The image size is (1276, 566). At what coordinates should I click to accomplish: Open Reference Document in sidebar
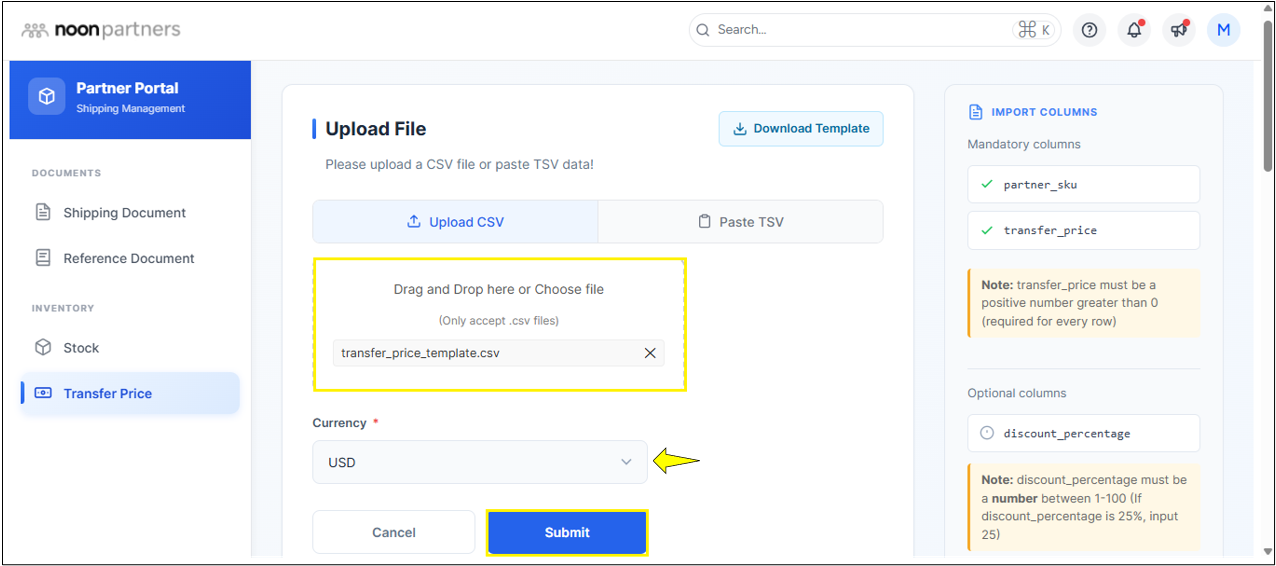click(128, 258)
